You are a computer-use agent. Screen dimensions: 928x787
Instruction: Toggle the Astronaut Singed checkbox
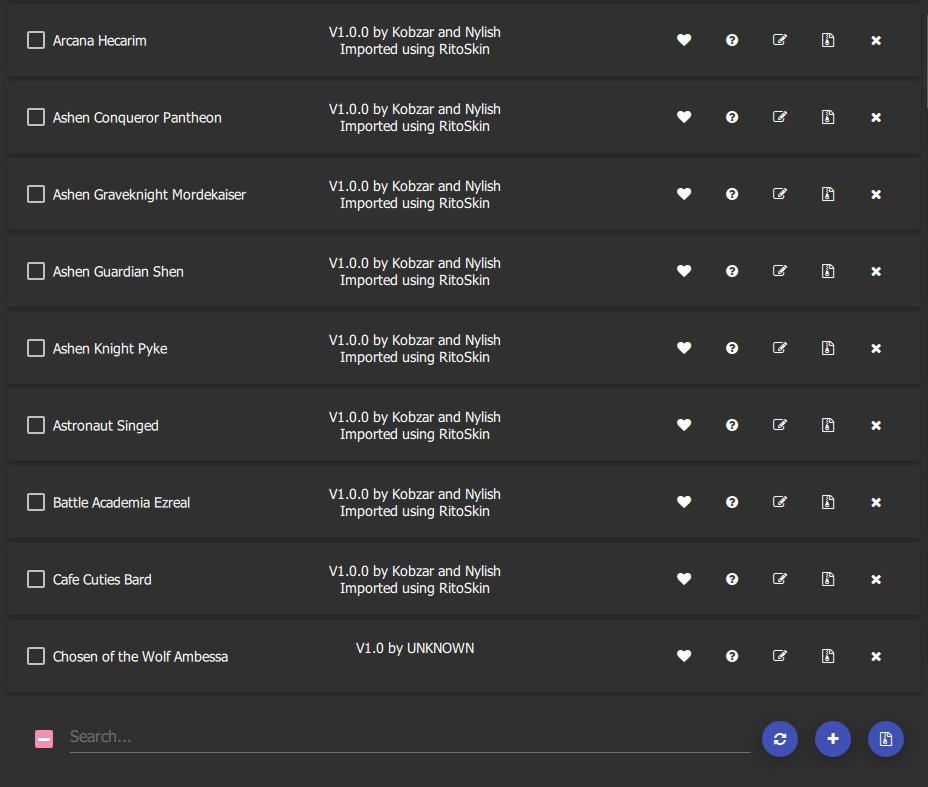pyautogui.click(x=36, y=425)
